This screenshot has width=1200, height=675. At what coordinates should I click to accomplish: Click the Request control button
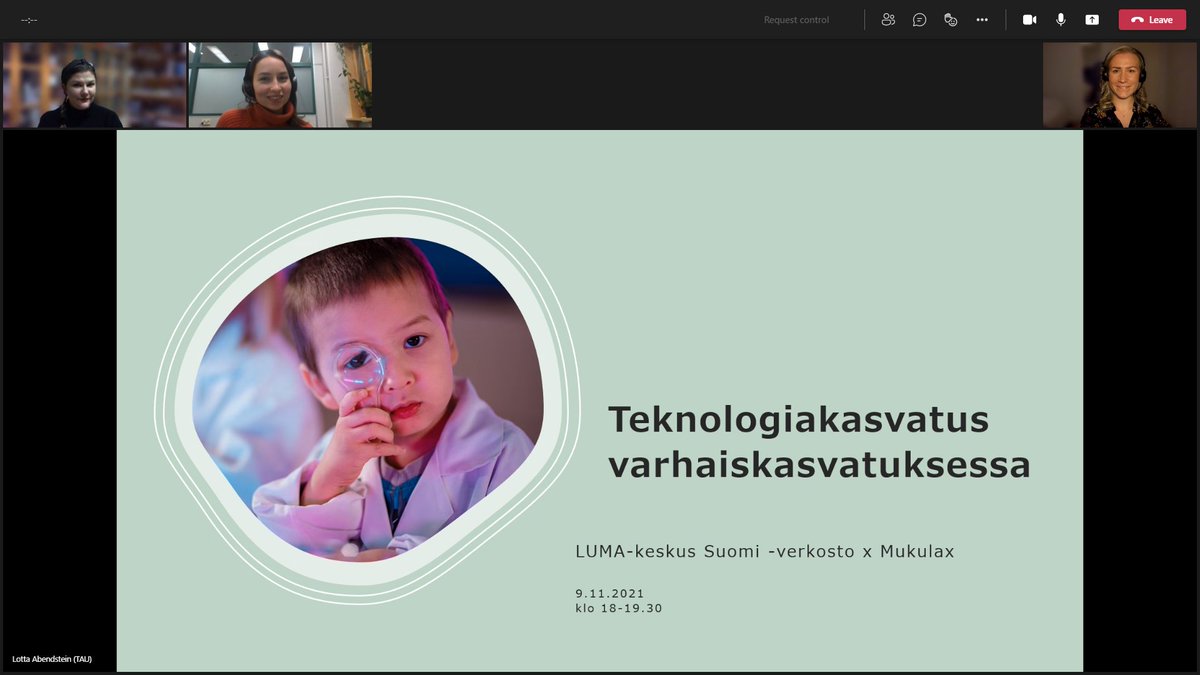[x=796, y=20]
